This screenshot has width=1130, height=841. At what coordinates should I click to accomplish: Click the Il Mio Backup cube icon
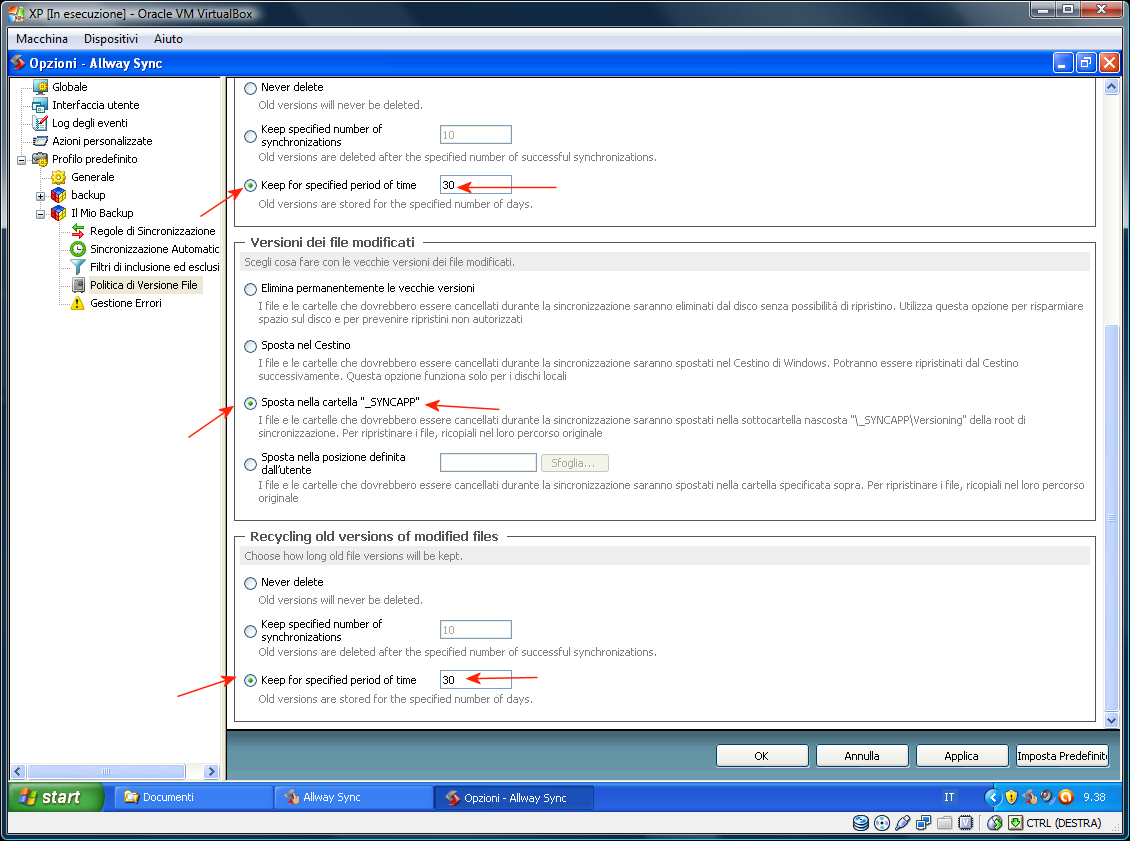[x=59, y=213]
